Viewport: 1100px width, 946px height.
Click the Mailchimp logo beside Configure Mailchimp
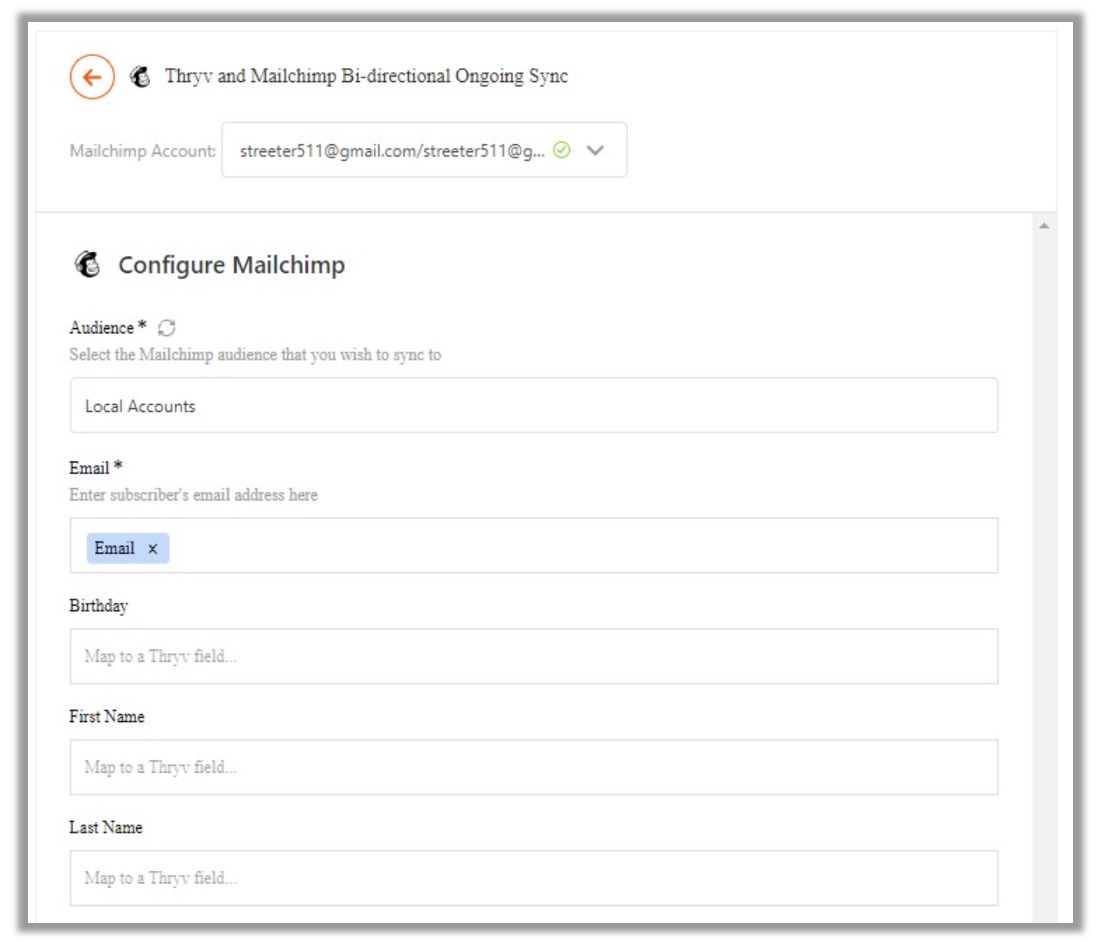tap(88, 265)
